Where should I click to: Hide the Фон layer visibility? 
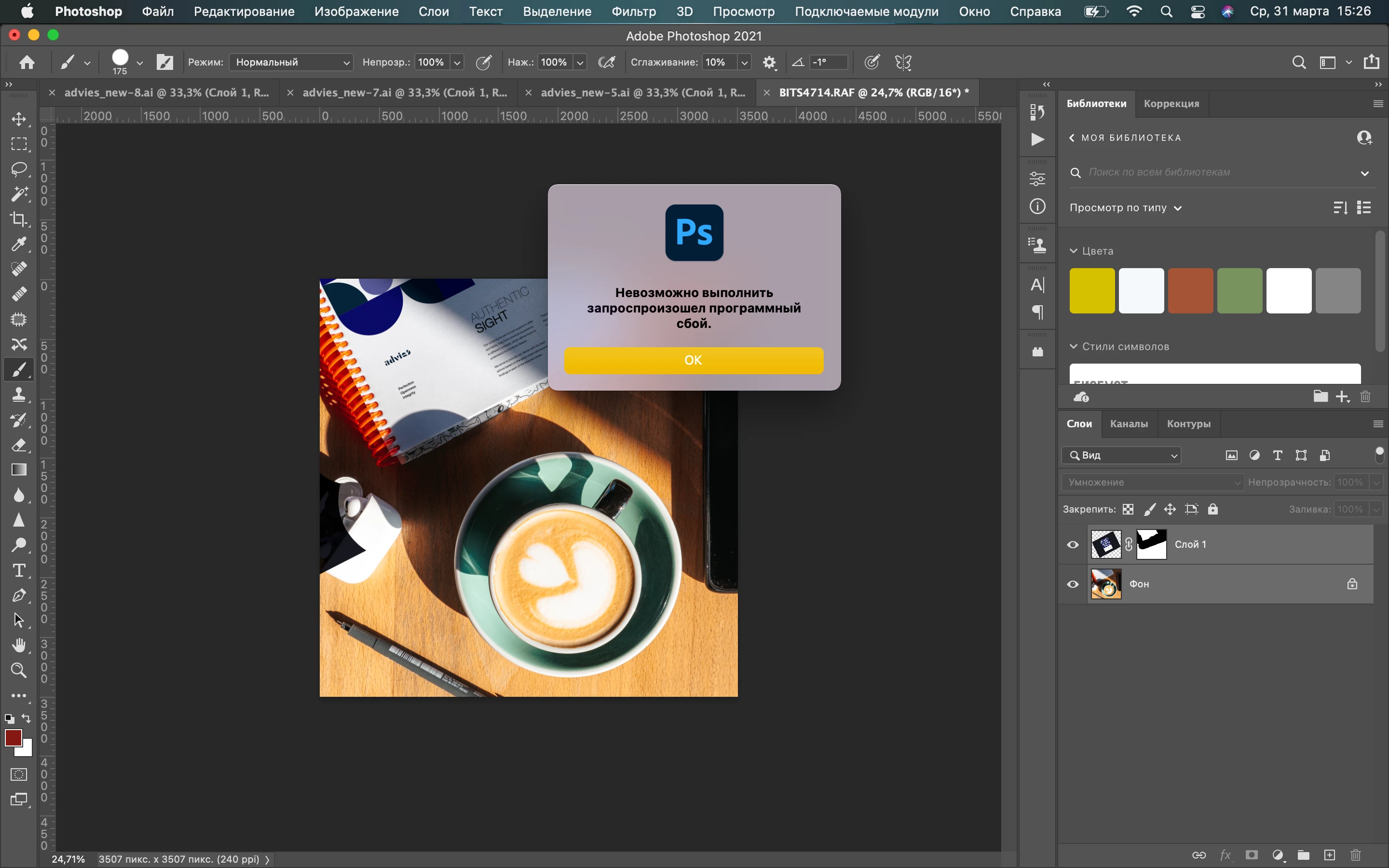pos(1072,584)
